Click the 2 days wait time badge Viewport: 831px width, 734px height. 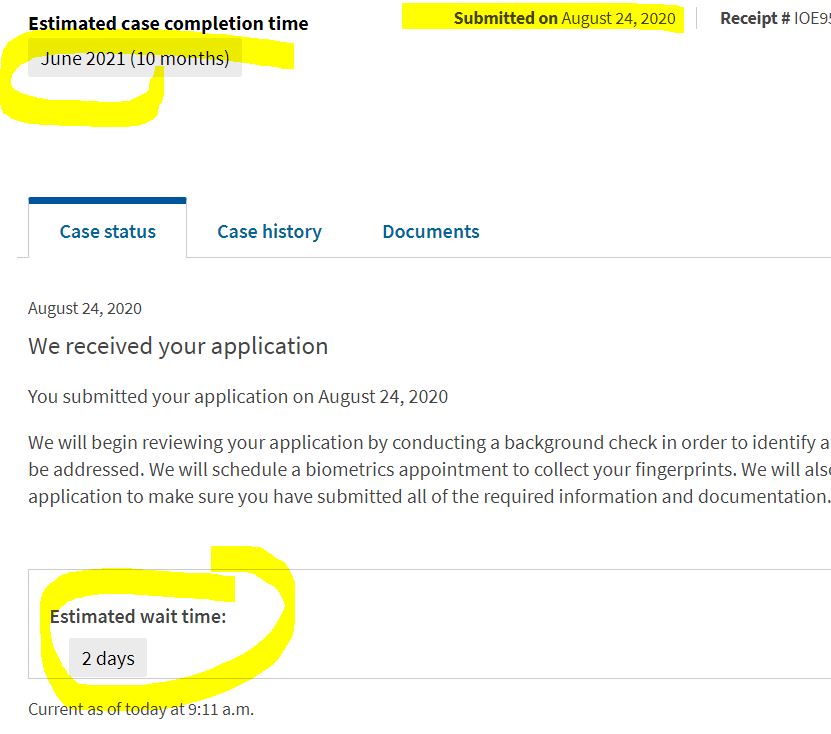pyautogui.click(x=108, y=658)
